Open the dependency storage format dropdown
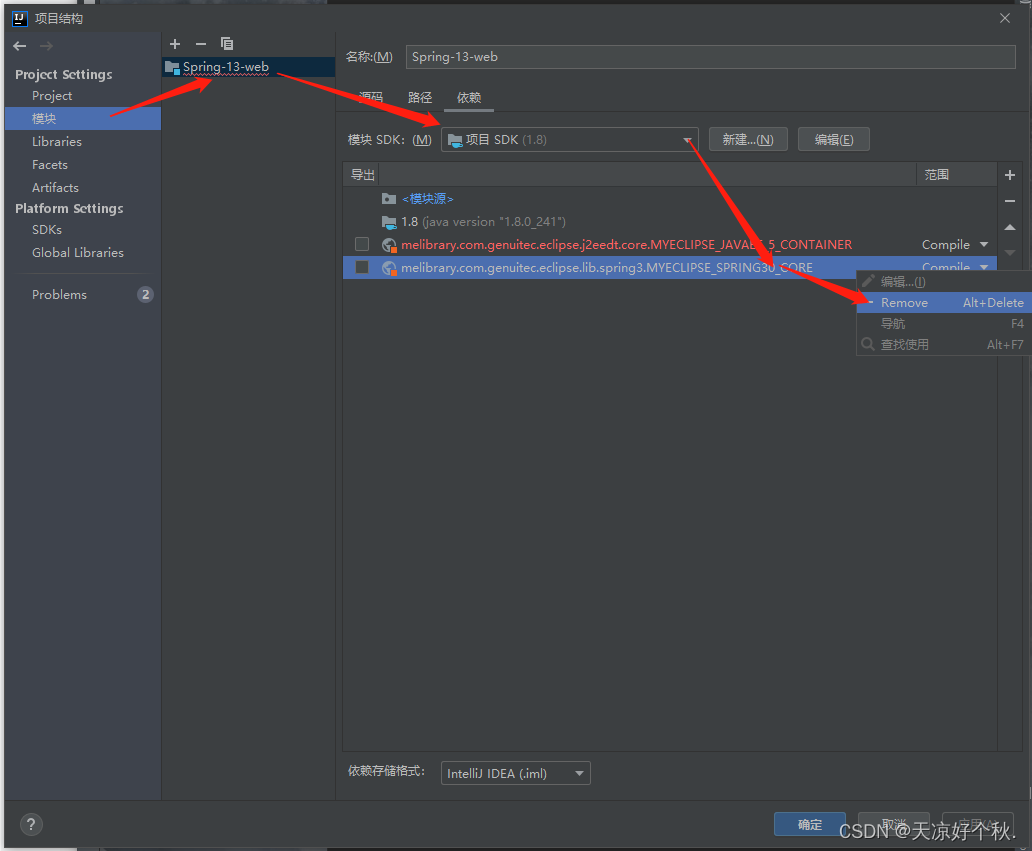Viewport: 1032px width, 851px height. (x=515, y=773)
